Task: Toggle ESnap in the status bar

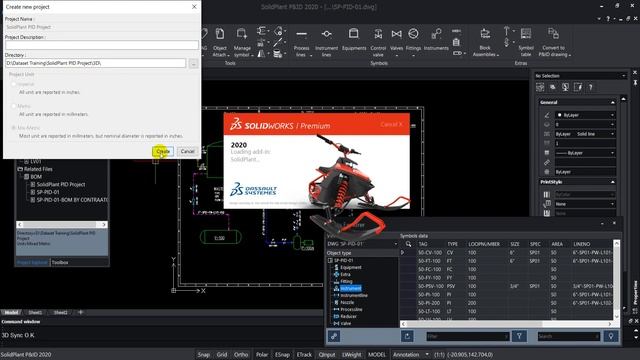Action: pyautogui.click(x=282, y=355)
